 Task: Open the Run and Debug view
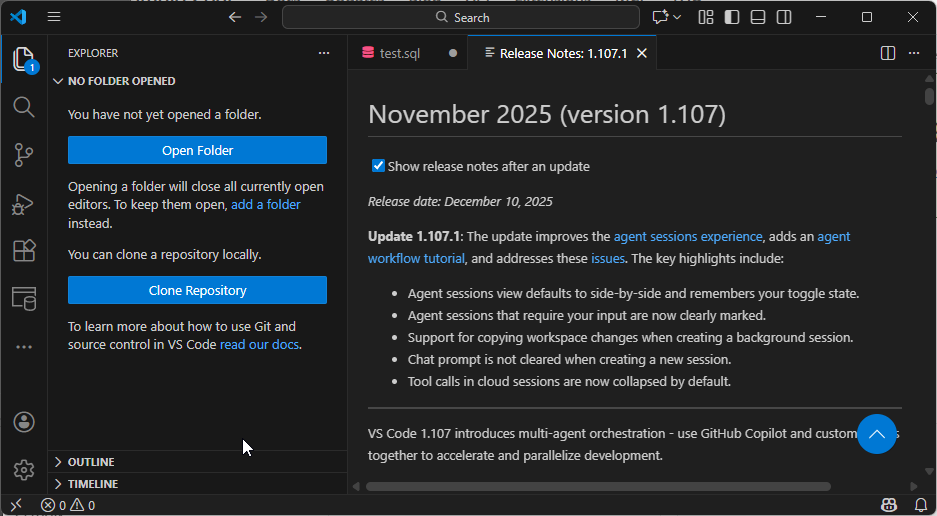24,204
